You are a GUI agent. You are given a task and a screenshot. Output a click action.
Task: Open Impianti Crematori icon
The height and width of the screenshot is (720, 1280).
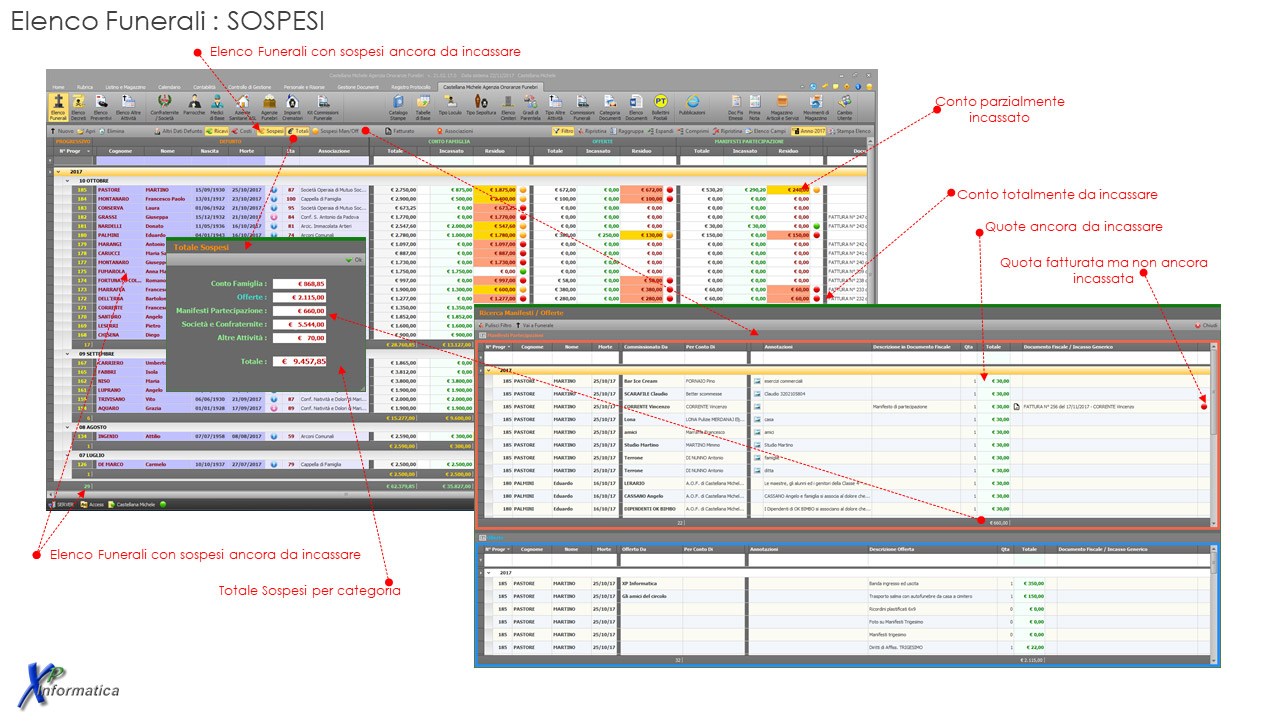click(292, 108)
